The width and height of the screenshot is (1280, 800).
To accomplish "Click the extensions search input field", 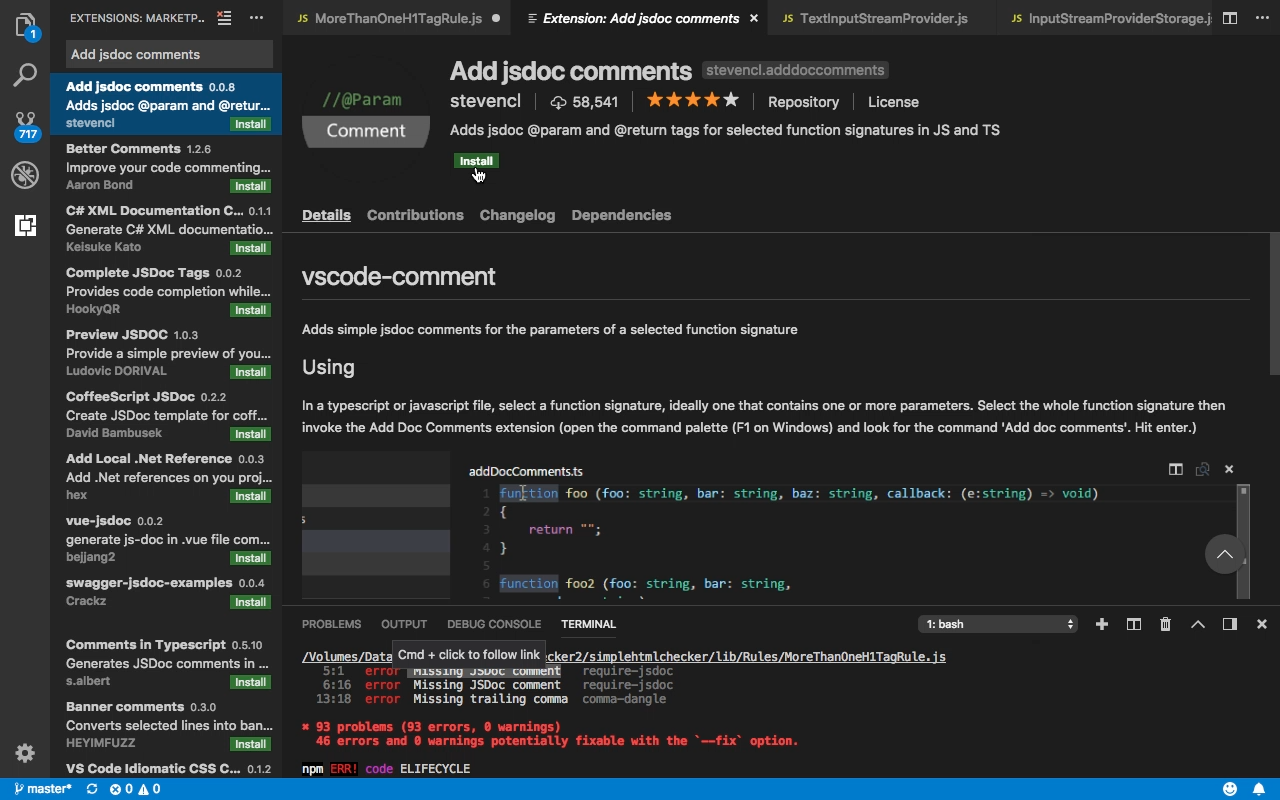I will coord(169,54).
